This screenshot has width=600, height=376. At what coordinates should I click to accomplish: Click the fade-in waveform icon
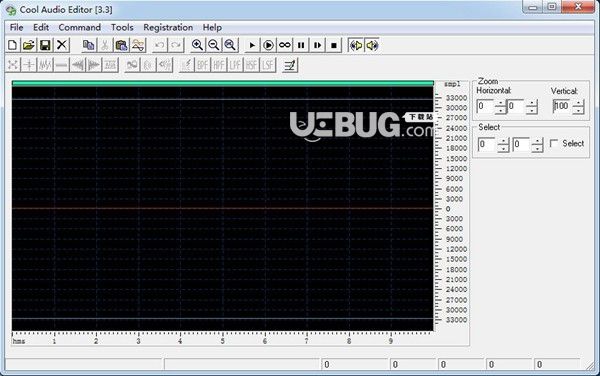[x=78, y=65]
